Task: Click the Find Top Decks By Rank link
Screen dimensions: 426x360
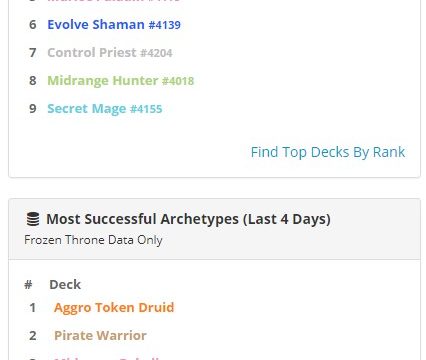Action: coord(328,152)
